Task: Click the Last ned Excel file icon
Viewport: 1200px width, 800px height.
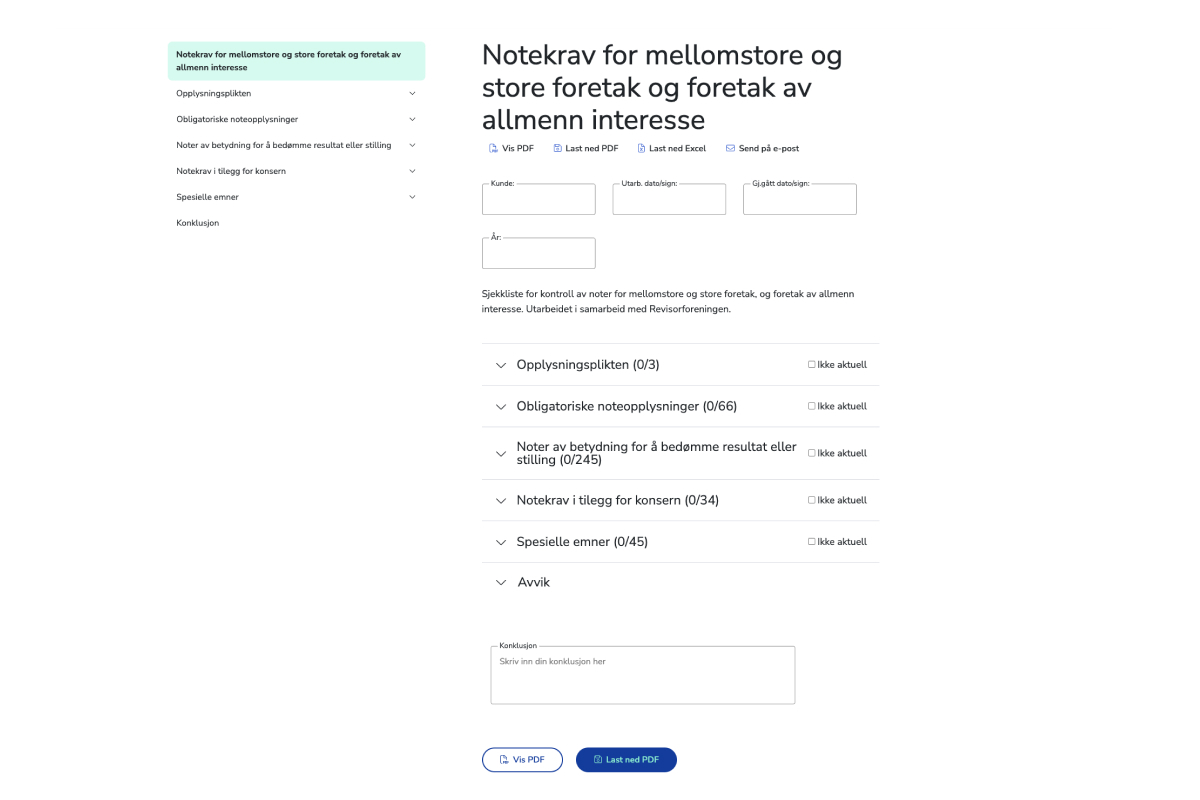Action: [639, 147]
